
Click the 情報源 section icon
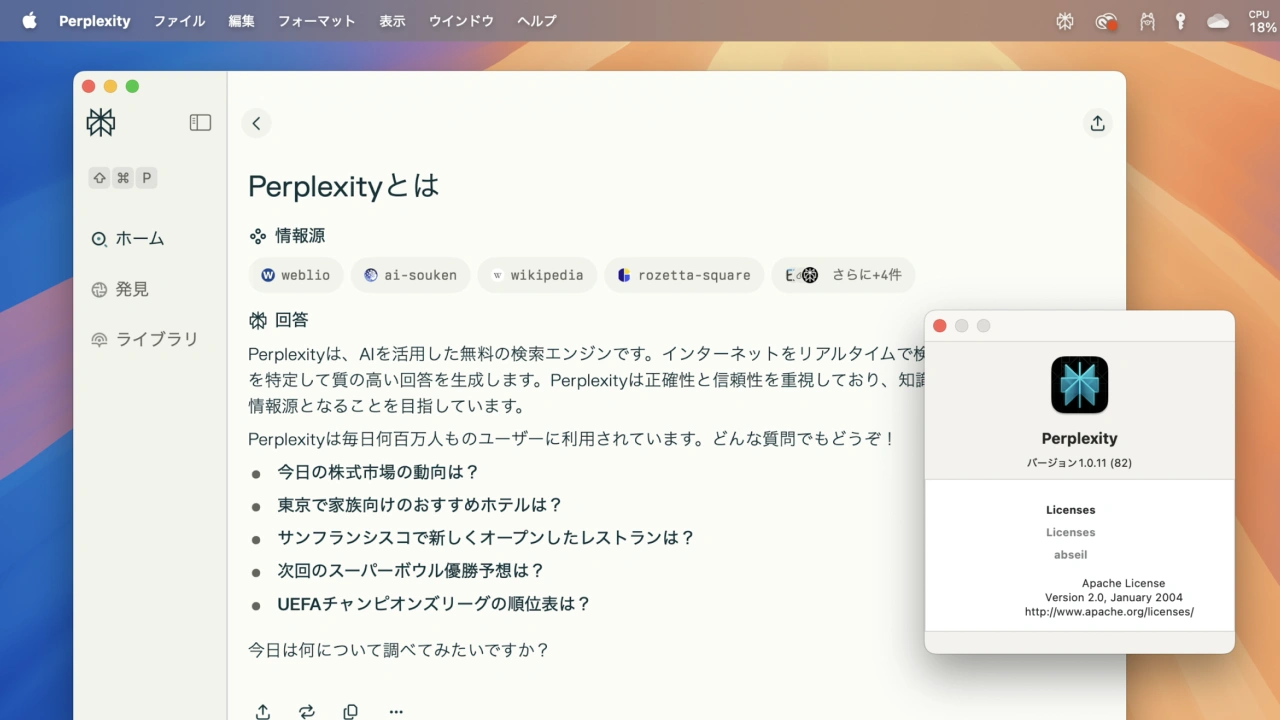click(x=258, y=236)
